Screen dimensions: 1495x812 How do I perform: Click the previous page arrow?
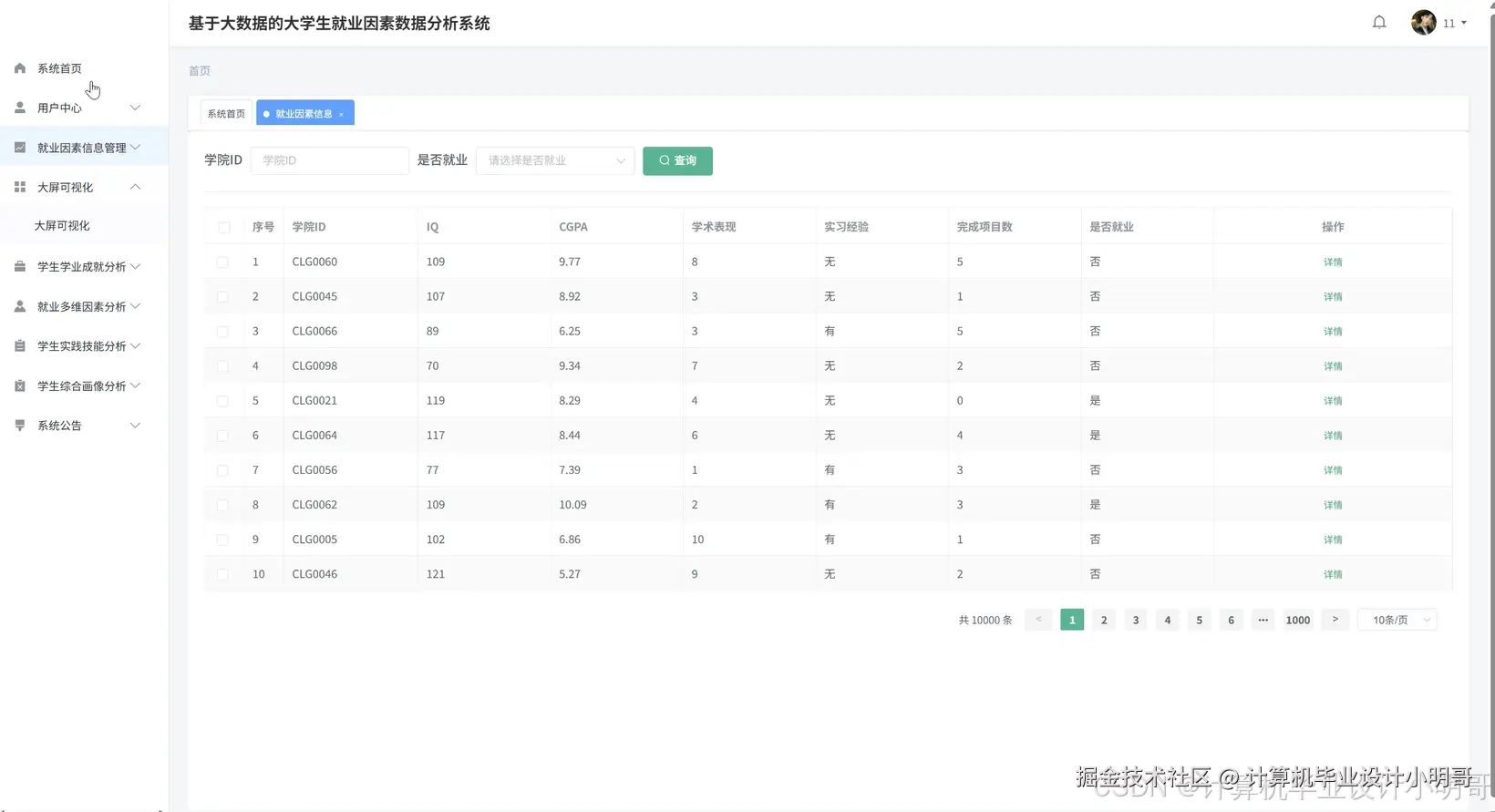coord(1038,620)
